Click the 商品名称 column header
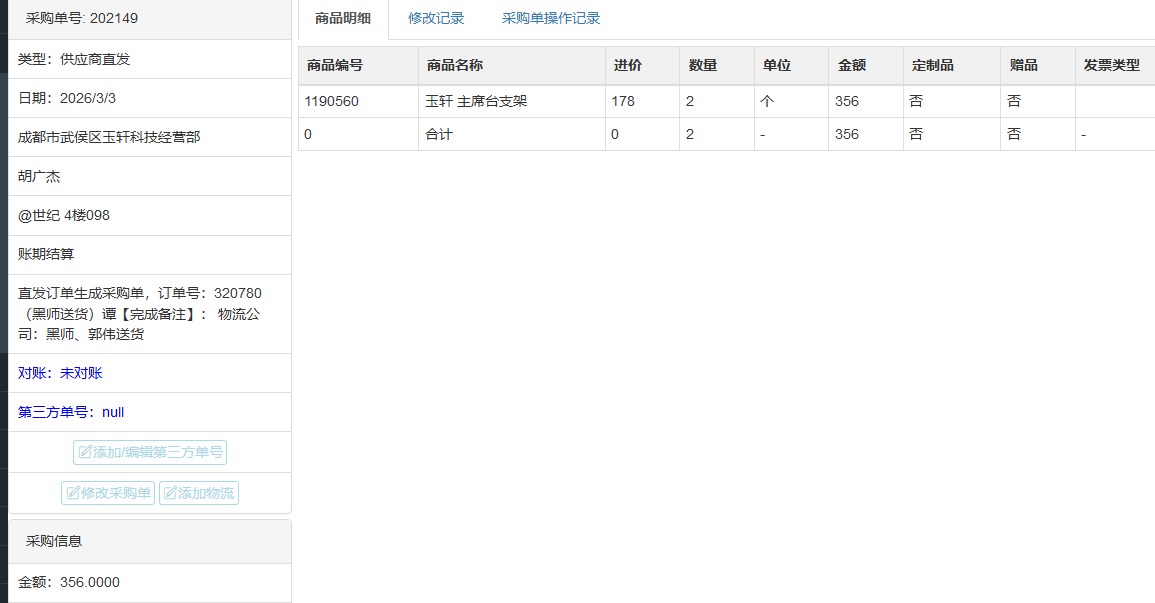Screen dimensions: 1155x603 (x=455, y=66)
